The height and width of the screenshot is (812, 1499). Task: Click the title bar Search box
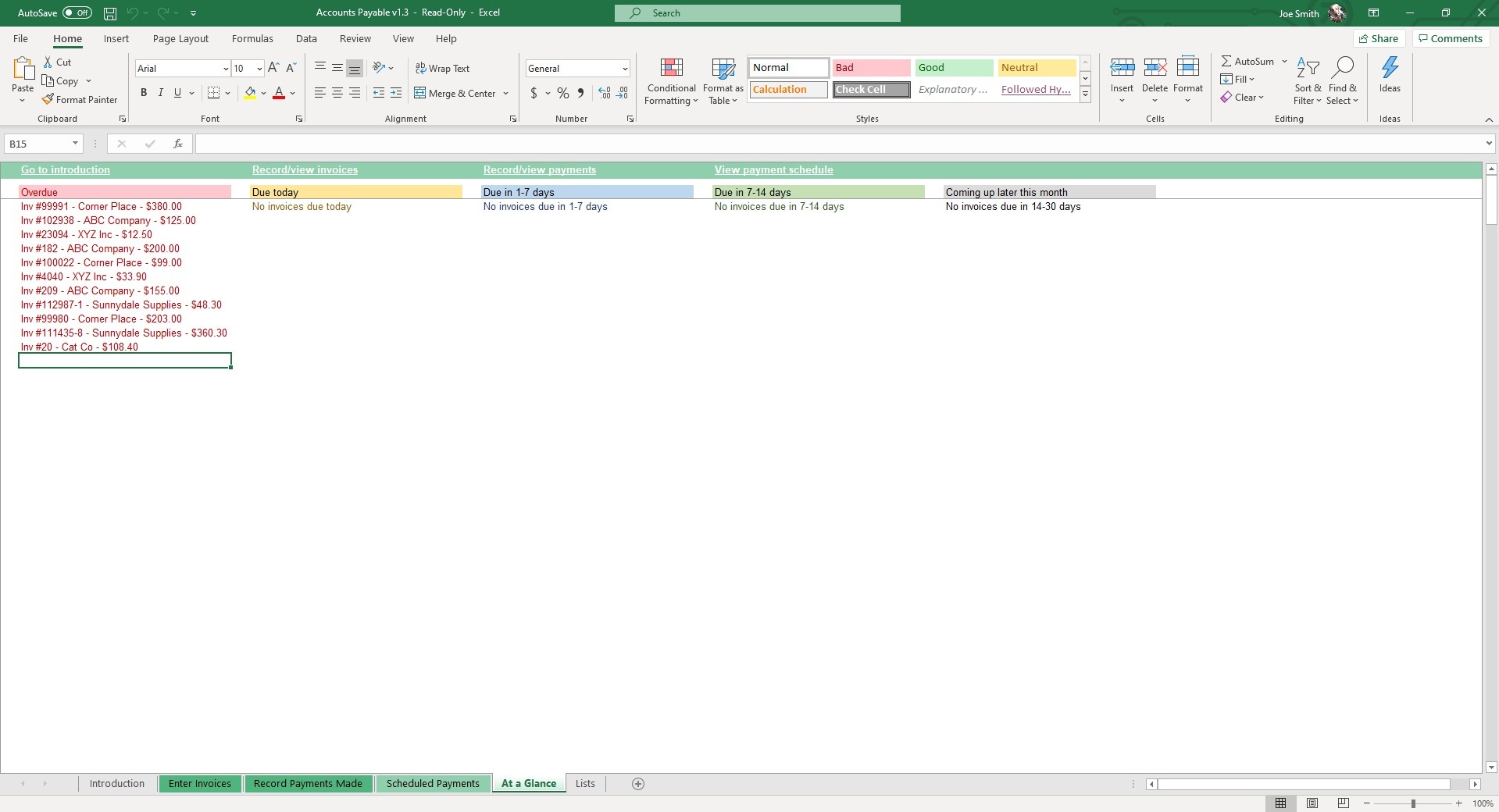coord(758,13)
